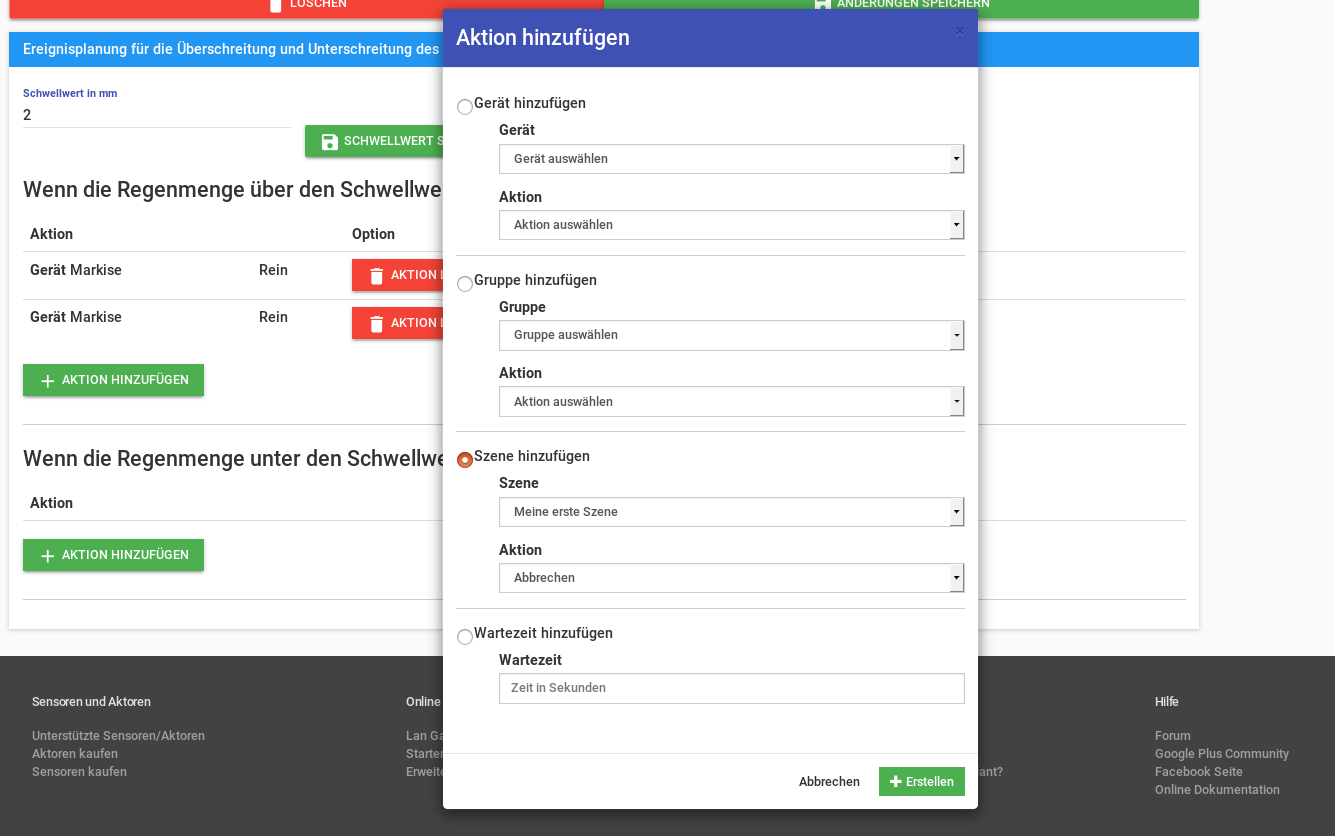Click the plus icon under the 'unter' section
1335x836 pixels.
(47, 556)
